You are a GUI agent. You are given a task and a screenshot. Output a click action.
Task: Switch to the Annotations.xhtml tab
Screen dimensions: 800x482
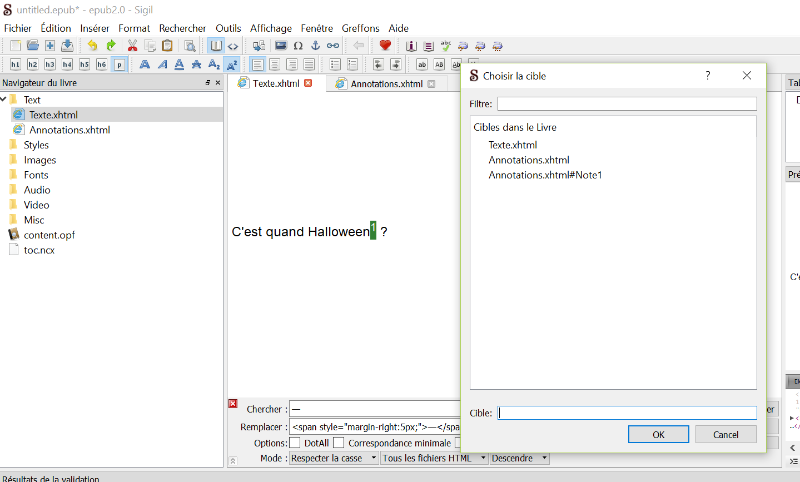point(386,84)
